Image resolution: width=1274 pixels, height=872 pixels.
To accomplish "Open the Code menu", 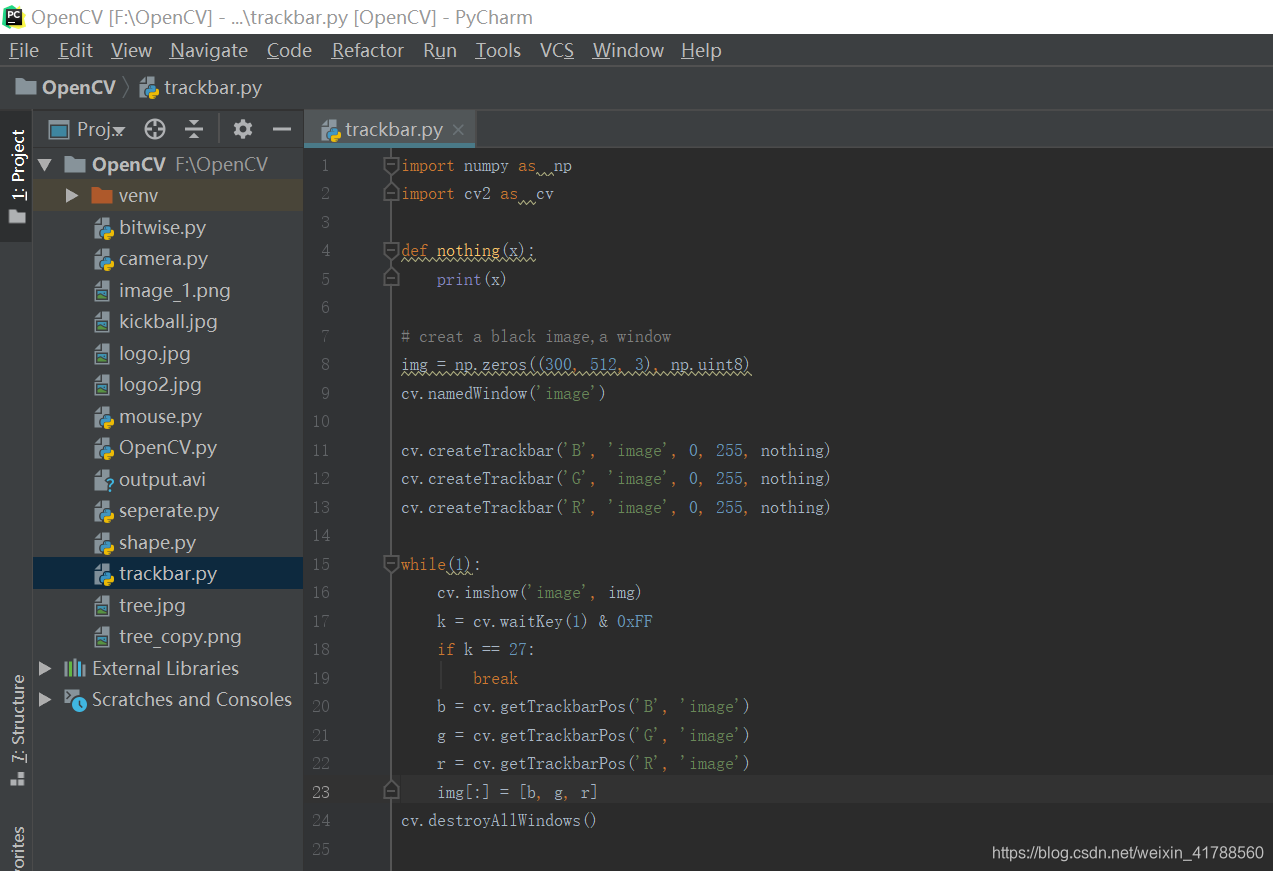I will pyautogui.click(x=289, y=50).
